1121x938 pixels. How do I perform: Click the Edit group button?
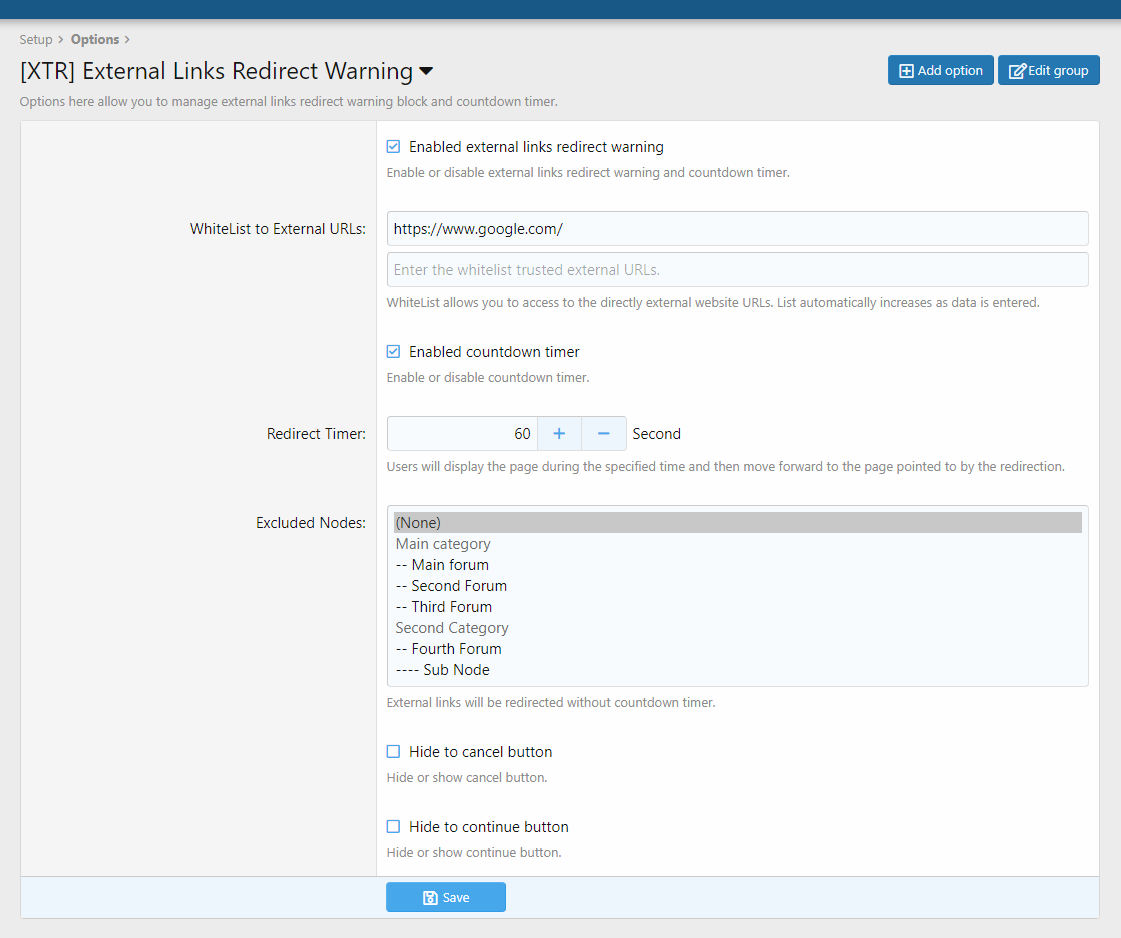coord(1048,70)
